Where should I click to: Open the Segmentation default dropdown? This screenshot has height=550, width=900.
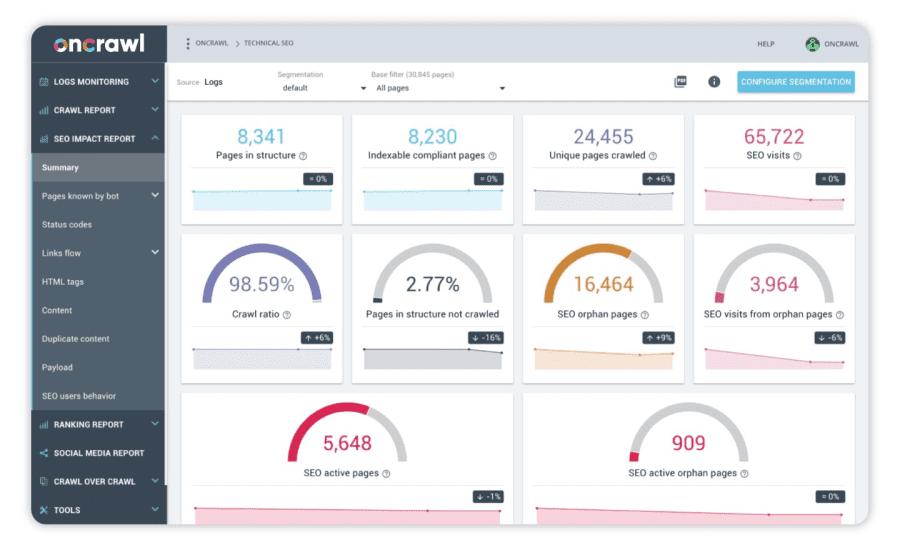(323, 88)
